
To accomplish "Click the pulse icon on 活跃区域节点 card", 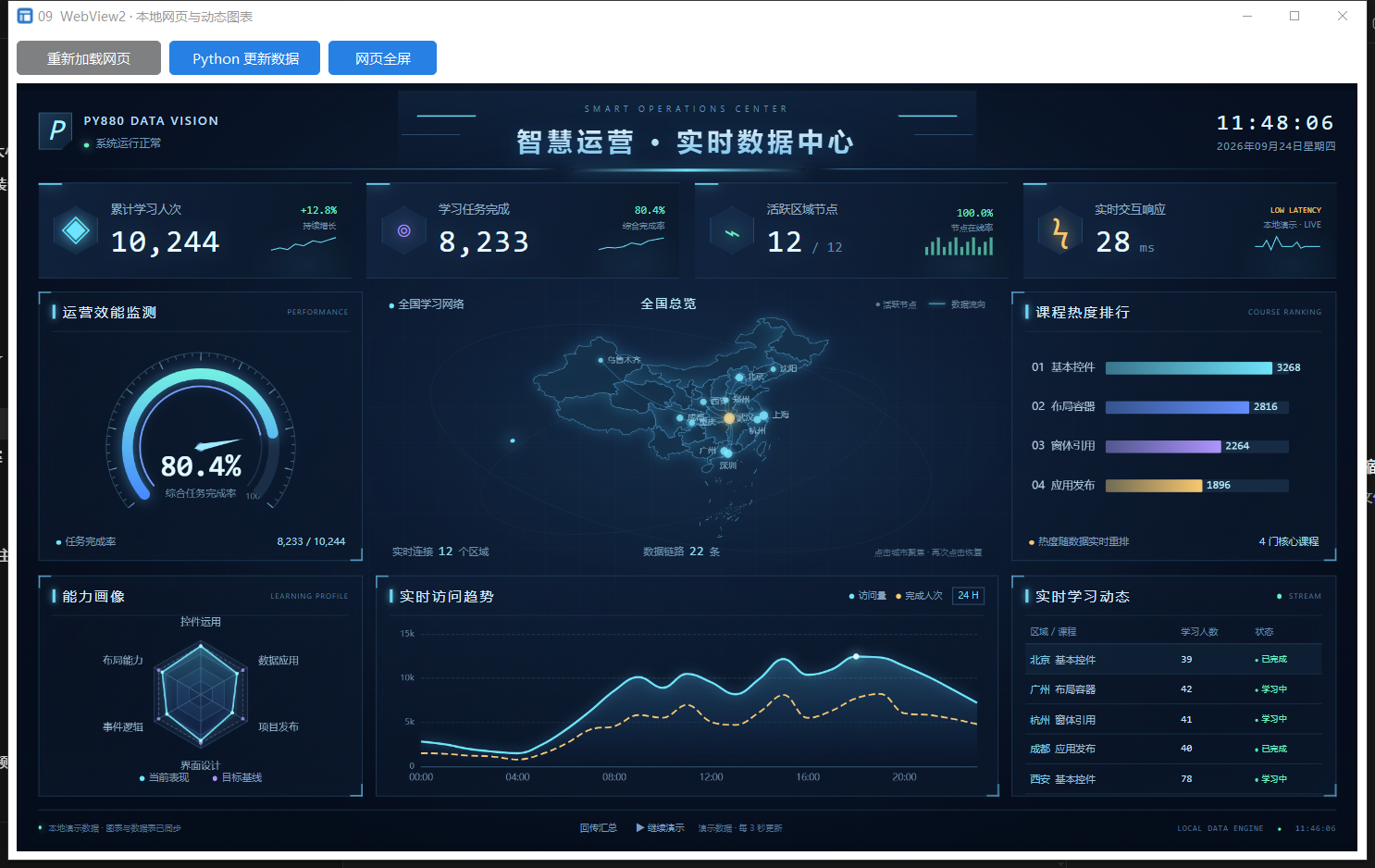I will coord(732,232).
